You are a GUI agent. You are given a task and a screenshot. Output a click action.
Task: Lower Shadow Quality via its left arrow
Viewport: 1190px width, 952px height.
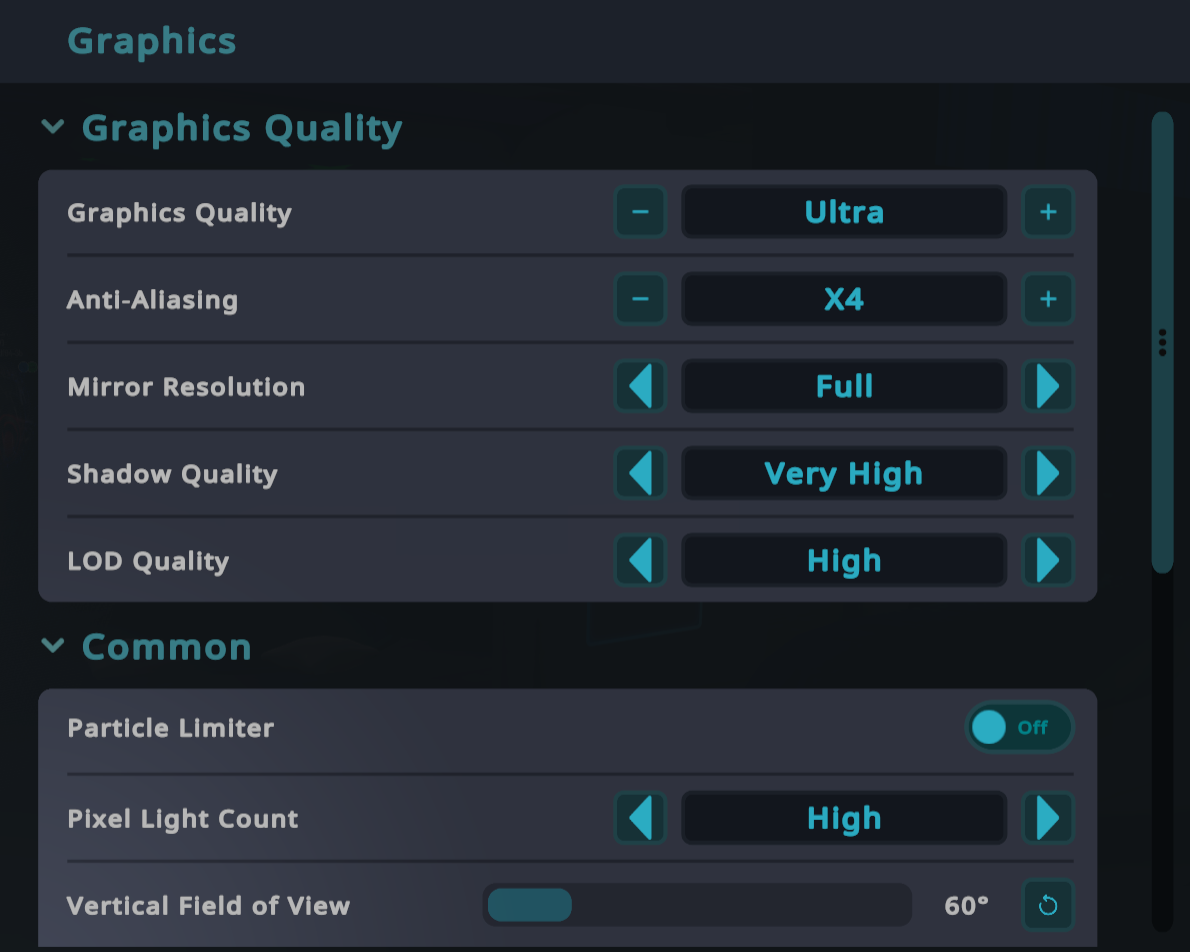640,473
